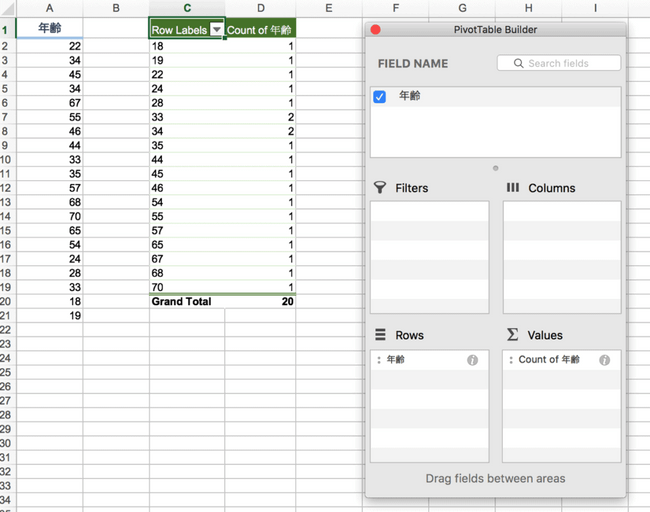This screenshot has height=512, width=650.
Task: Click the search magnifier icon
Action: click(x=518, y=63)
